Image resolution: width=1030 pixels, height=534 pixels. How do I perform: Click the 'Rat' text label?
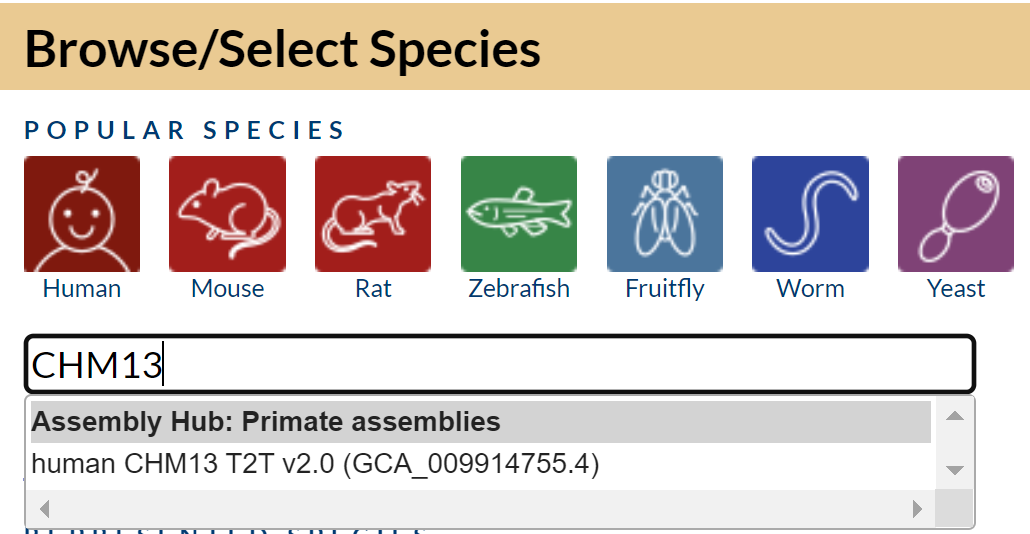373,289
